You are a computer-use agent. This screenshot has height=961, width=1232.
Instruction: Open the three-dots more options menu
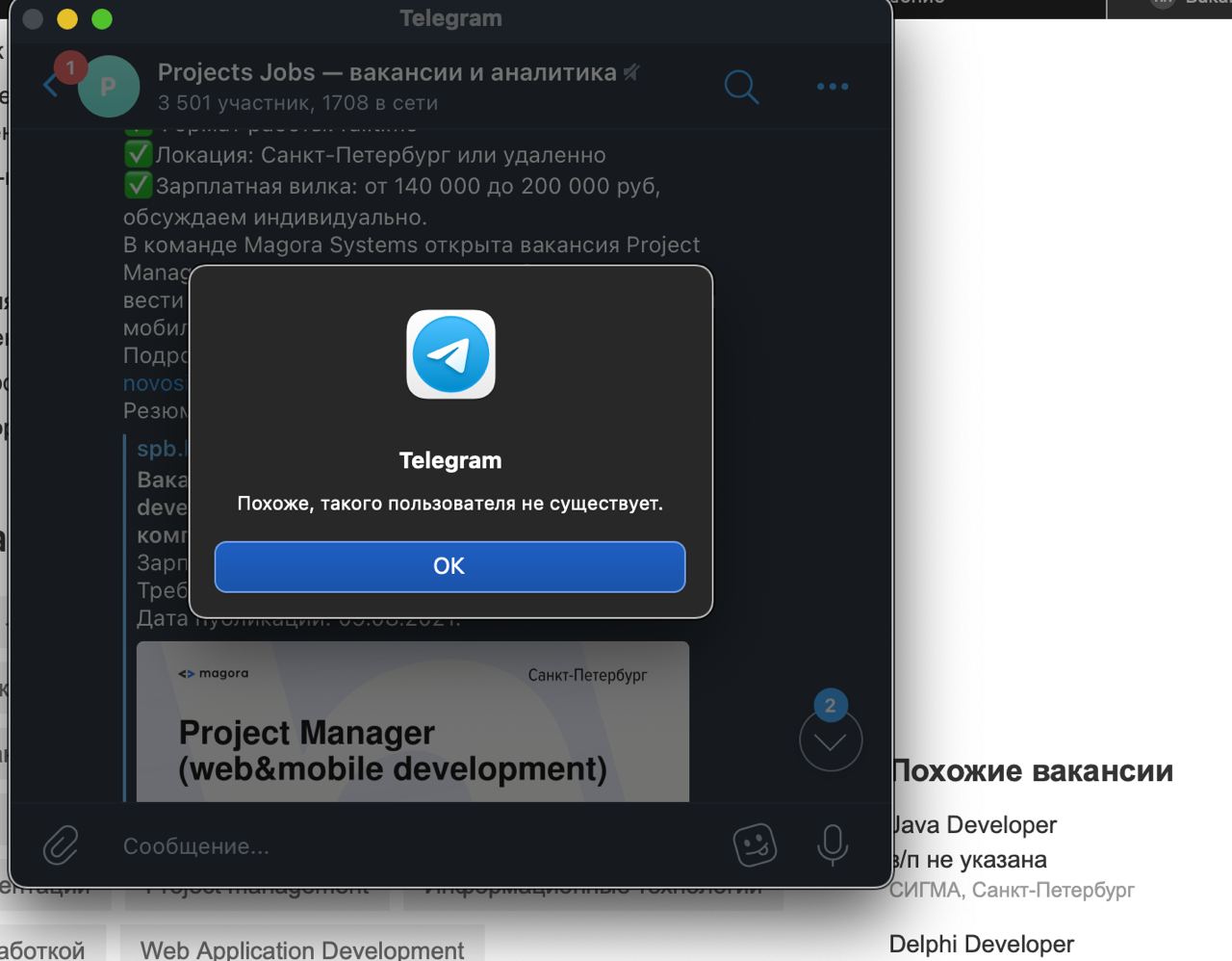833,87
